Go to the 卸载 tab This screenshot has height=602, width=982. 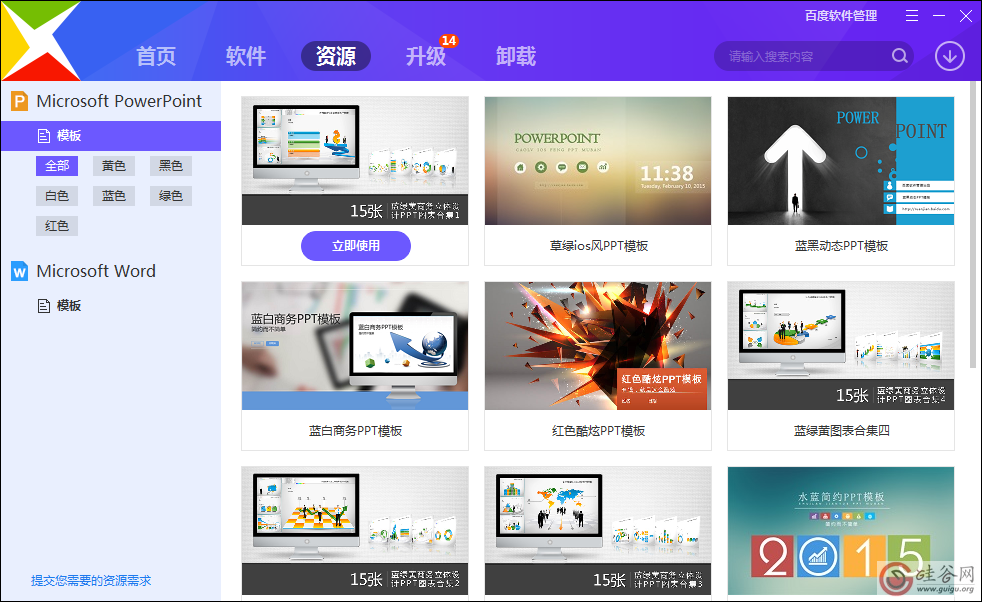516,56
